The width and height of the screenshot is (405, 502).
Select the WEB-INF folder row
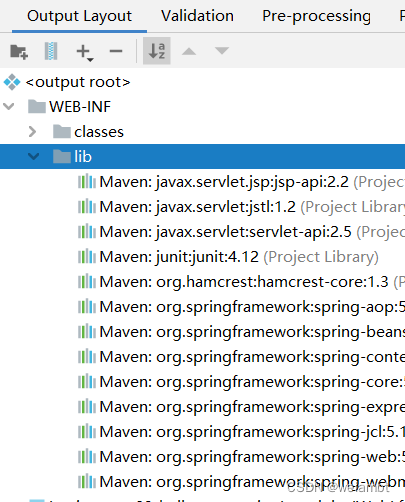tap(202, 107)
